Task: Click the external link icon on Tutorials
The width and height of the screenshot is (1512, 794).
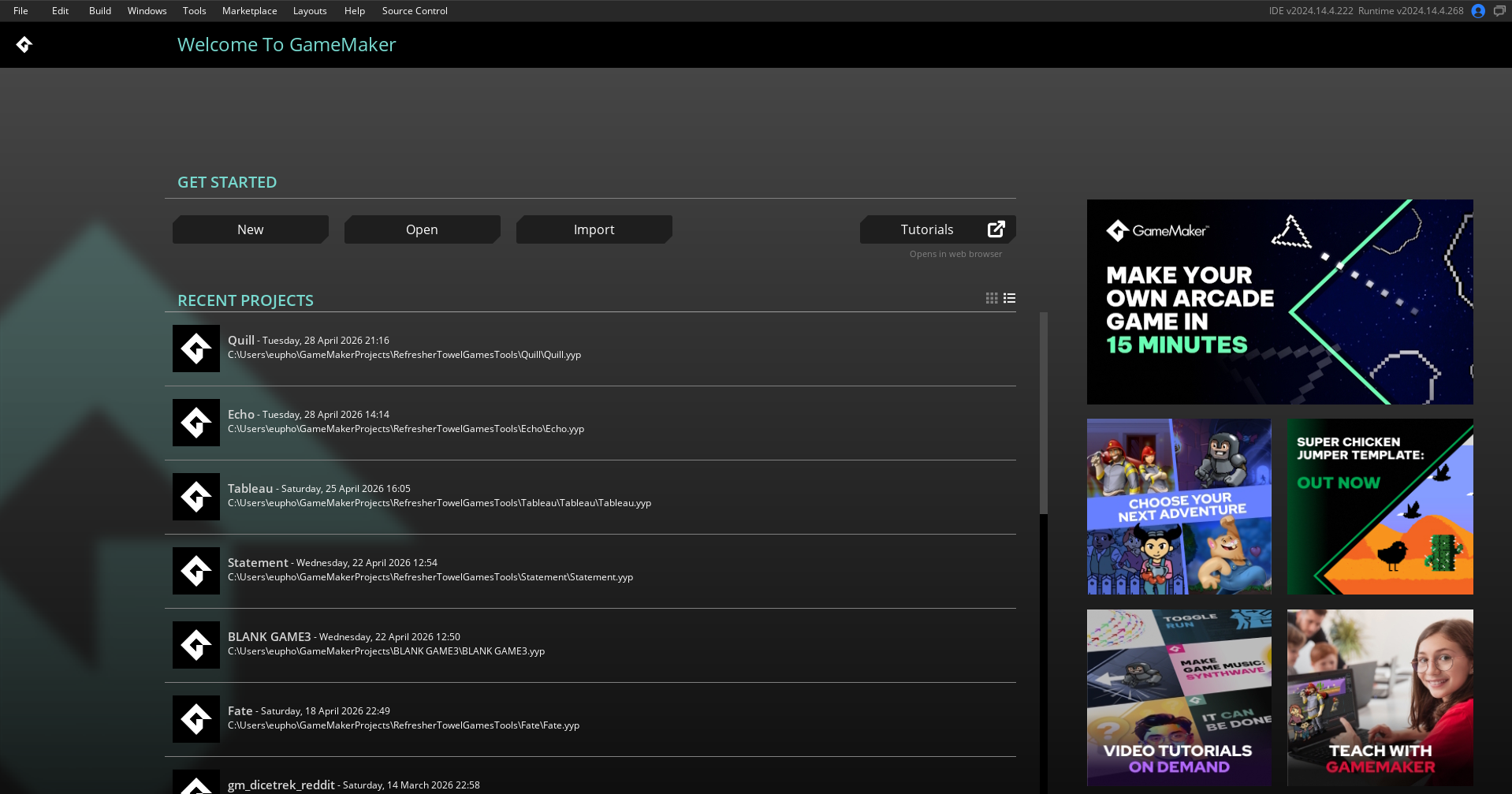Action: point(996,229)
